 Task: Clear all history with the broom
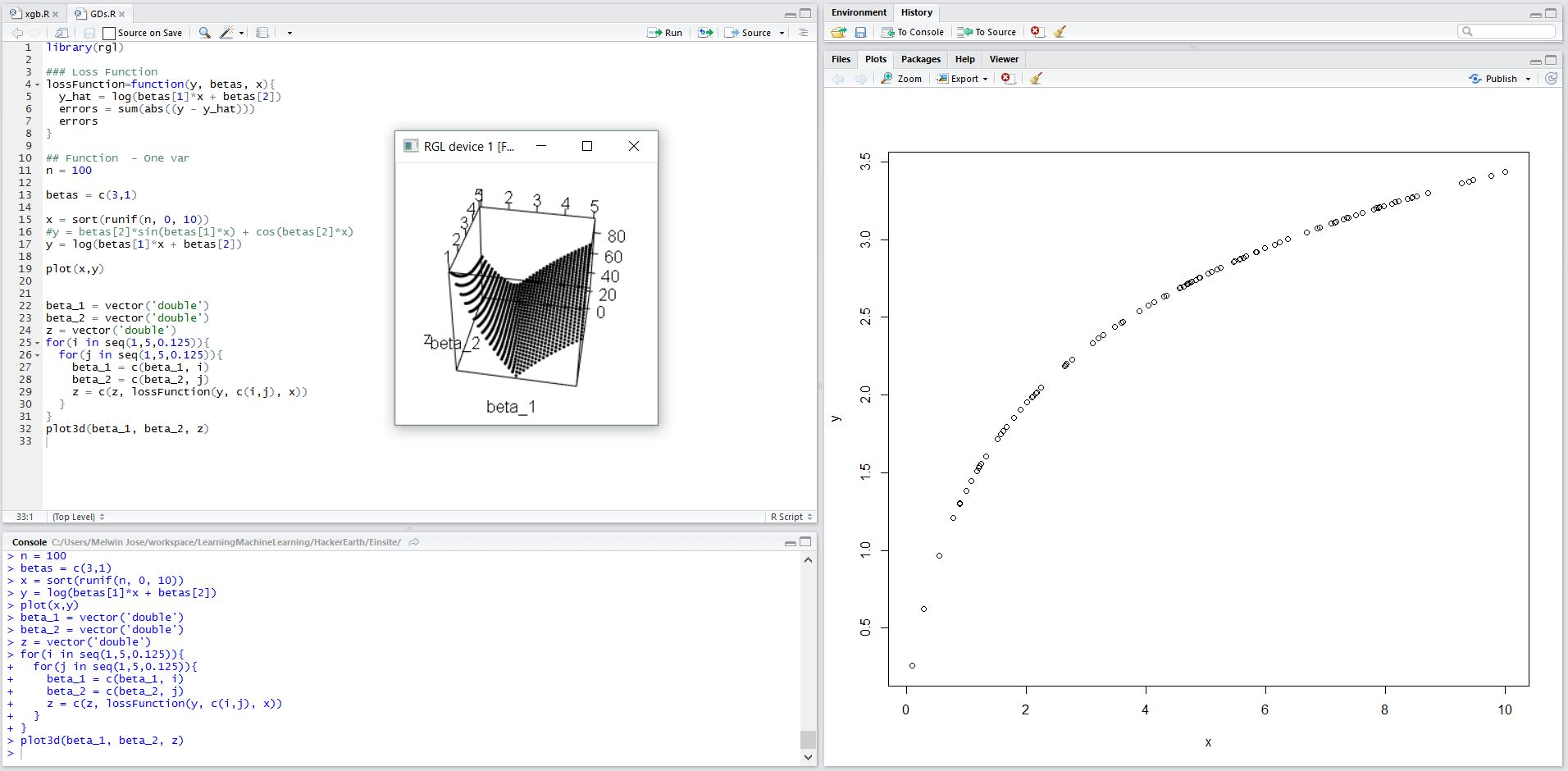[x=1060, y=31]
